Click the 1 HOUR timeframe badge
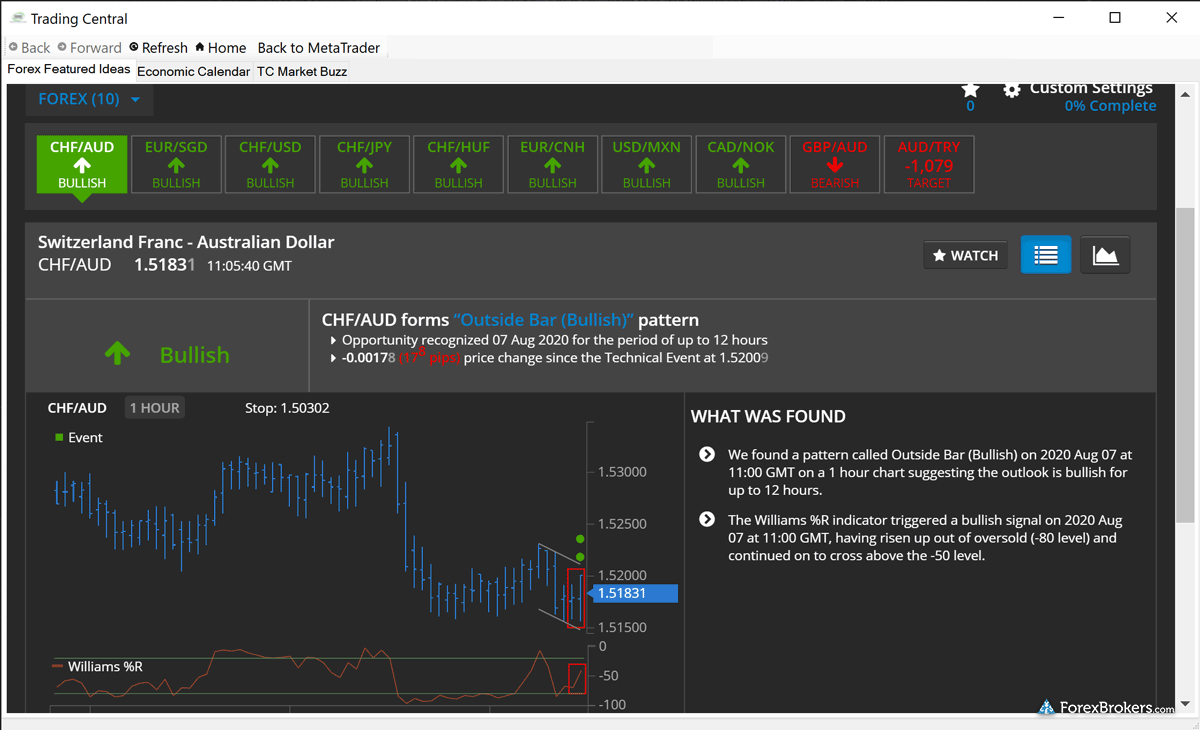The width and height of the screenshot is (1200, 730). 154,408
